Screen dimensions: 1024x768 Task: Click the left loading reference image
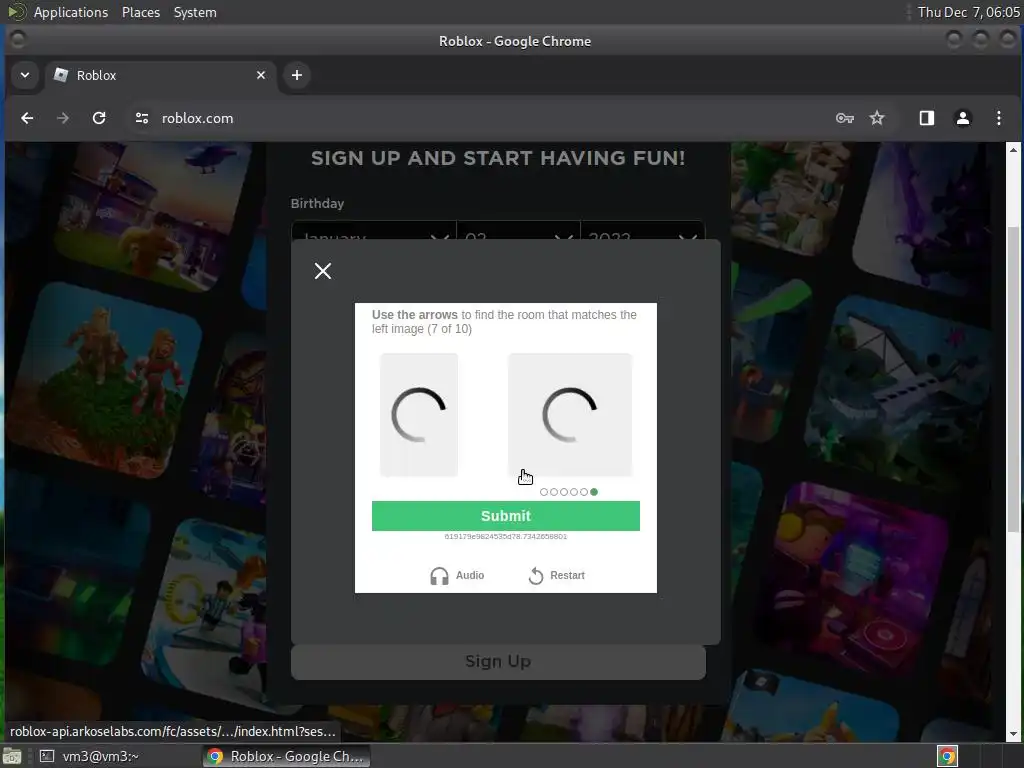click(419, 415)
